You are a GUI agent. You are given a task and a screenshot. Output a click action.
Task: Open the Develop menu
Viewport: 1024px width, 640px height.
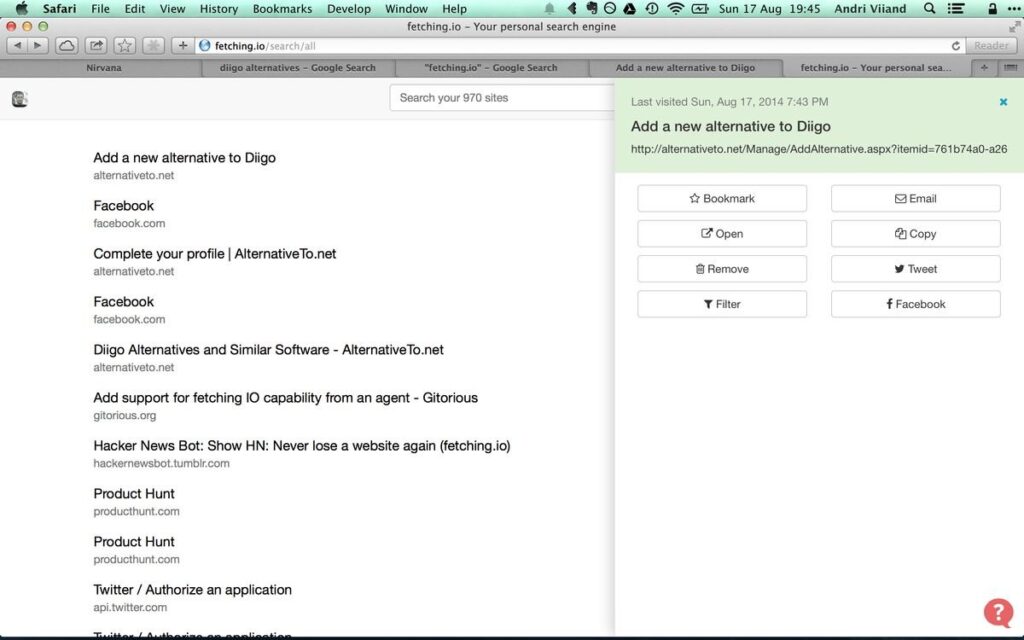(x=349, y=8)
